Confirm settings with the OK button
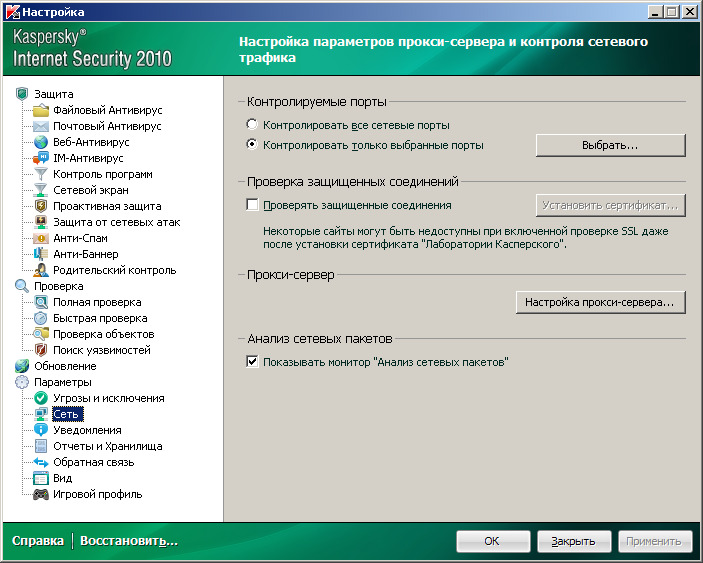703x563 pixels. (x=493, y=541)
